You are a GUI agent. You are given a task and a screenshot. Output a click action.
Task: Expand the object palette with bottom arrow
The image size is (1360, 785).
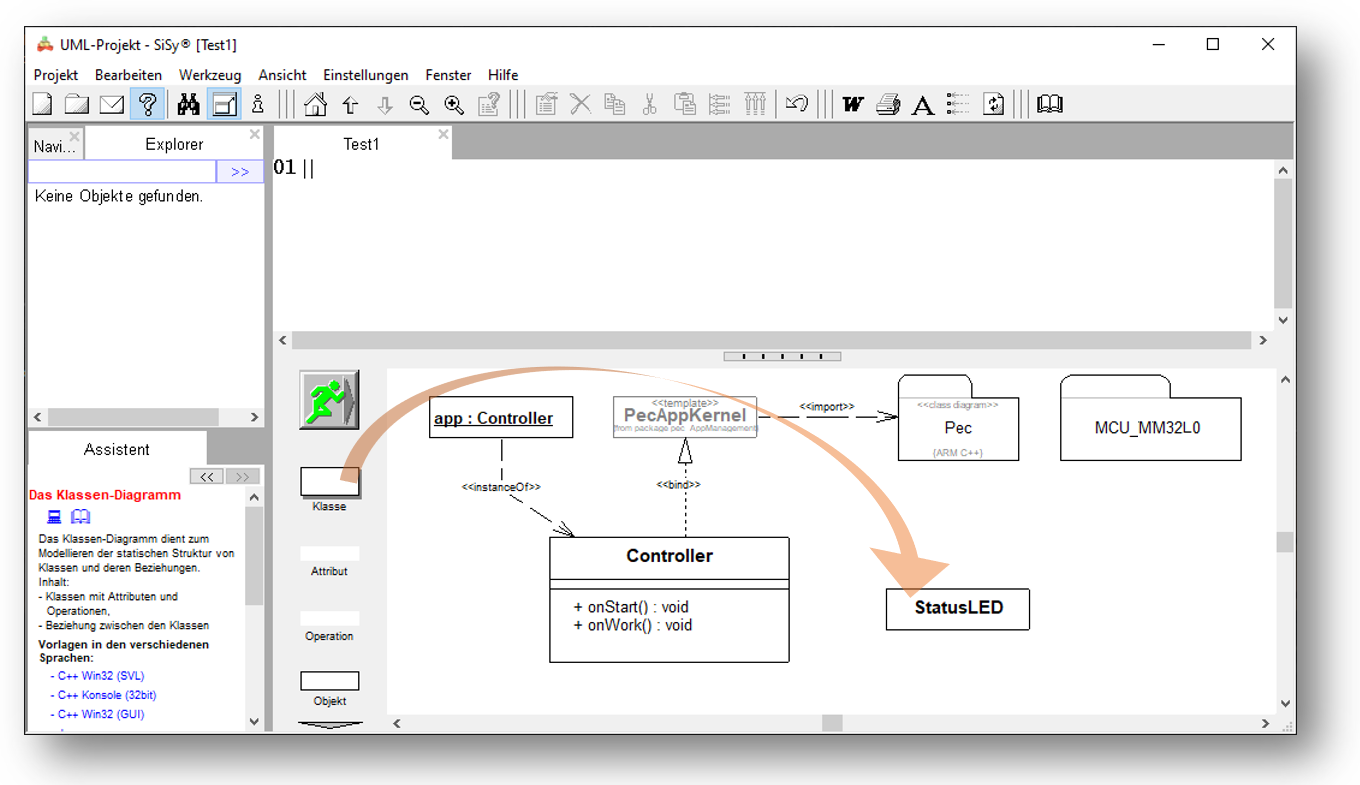(x=329, y=724)
